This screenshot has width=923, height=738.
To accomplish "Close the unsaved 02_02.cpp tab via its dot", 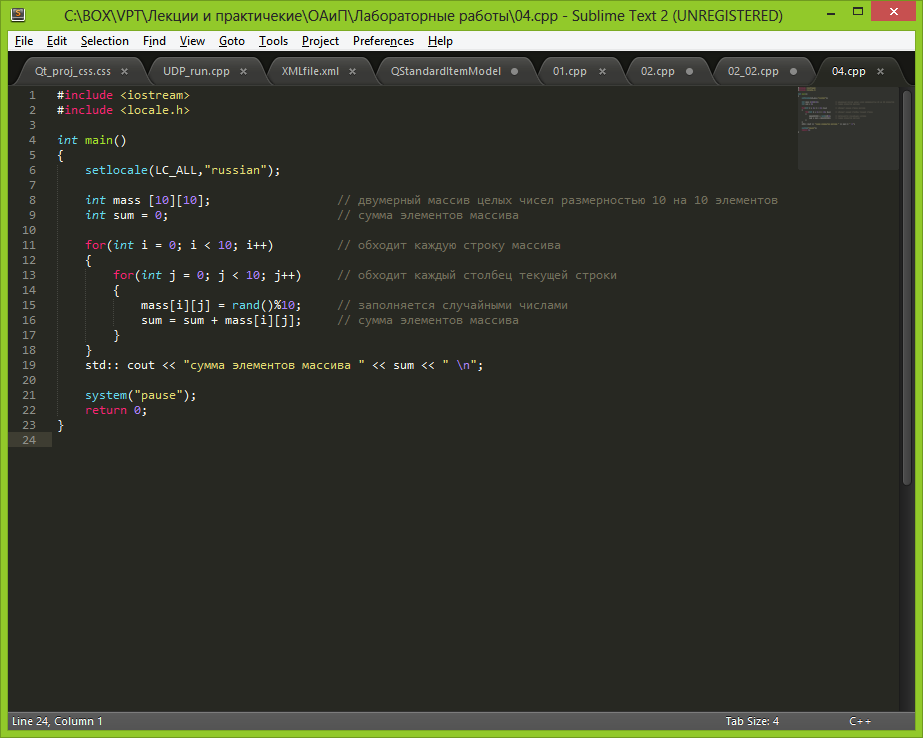I will tap(793, 71).
